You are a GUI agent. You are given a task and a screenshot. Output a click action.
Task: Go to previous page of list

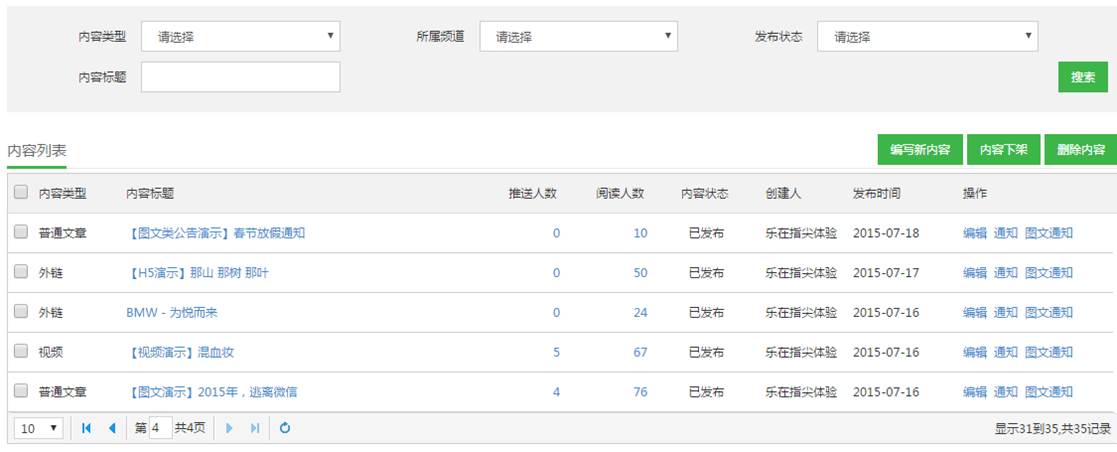(112, 428)
